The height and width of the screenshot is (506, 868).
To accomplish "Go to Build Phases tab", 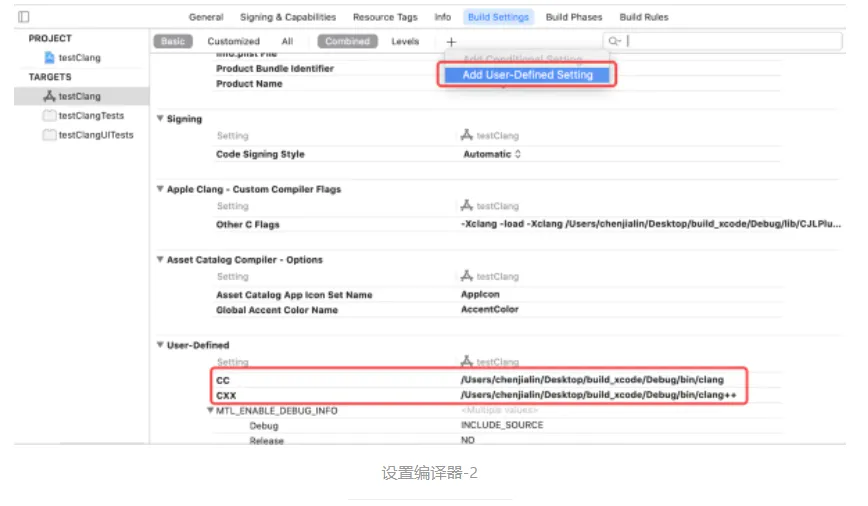I will (x=574, y=17).
